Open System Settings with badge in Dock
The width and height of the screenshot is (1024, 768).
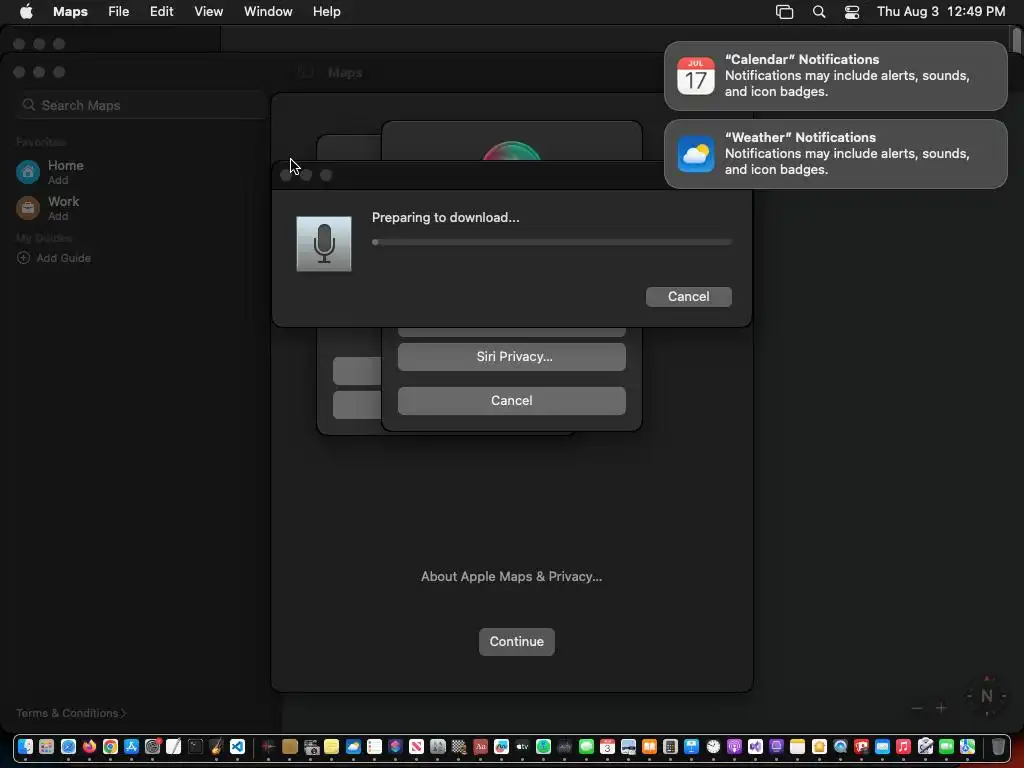pyautogui.click(x=153, y=746)
